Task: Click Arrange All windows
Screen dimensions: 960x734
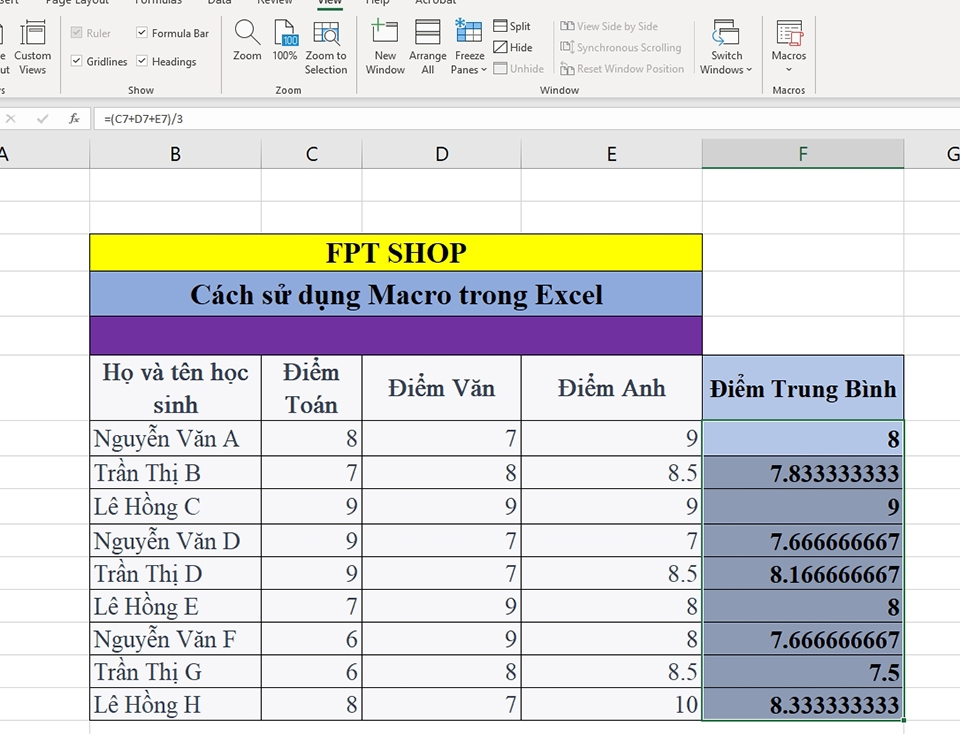Action: [427, 48]
